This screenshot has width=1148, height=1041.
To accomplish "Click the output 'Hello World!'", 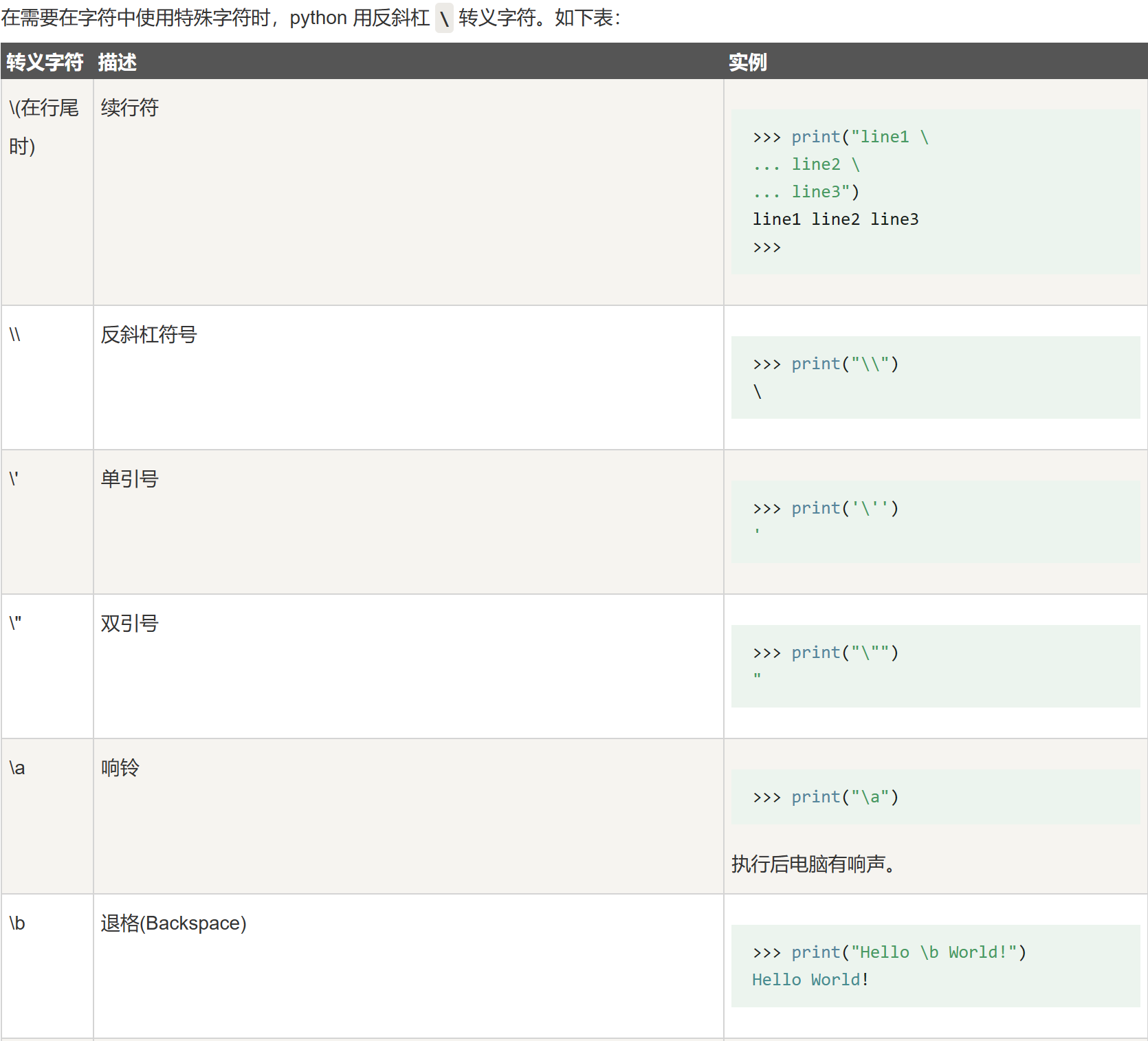I will 810,980.
